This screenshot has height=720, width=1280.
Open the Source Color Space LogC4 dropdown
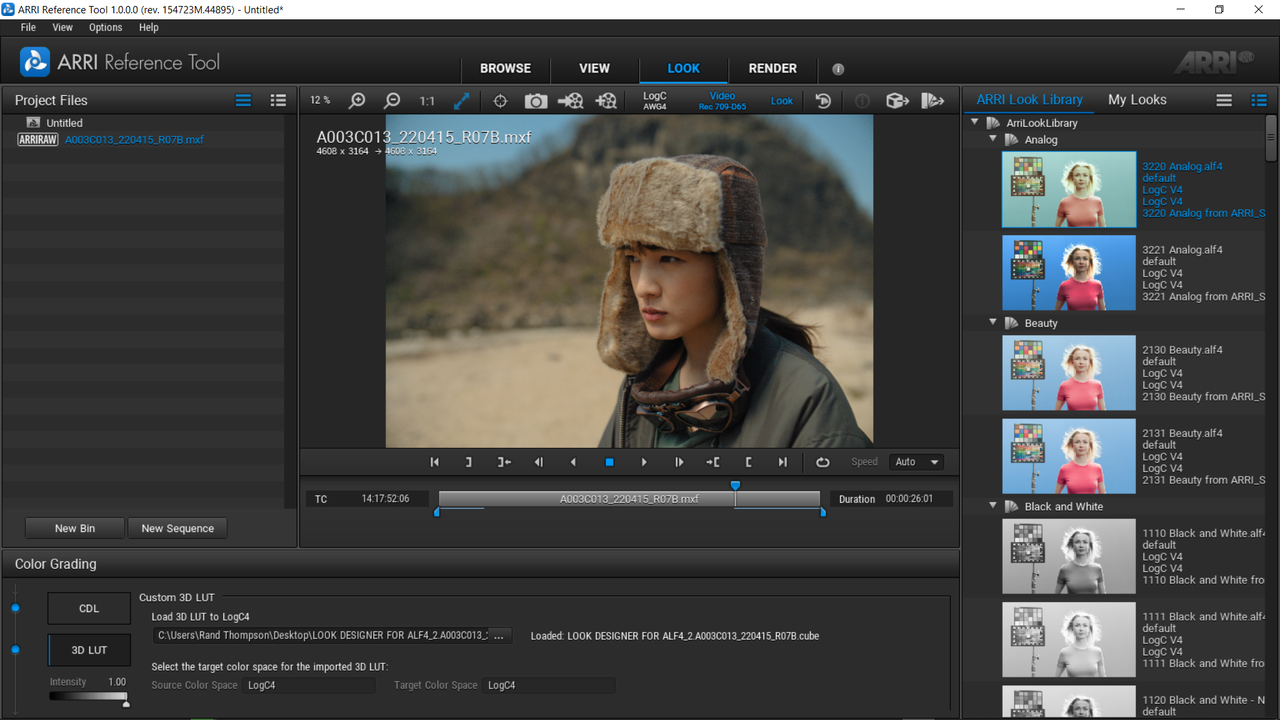point(309,685)
